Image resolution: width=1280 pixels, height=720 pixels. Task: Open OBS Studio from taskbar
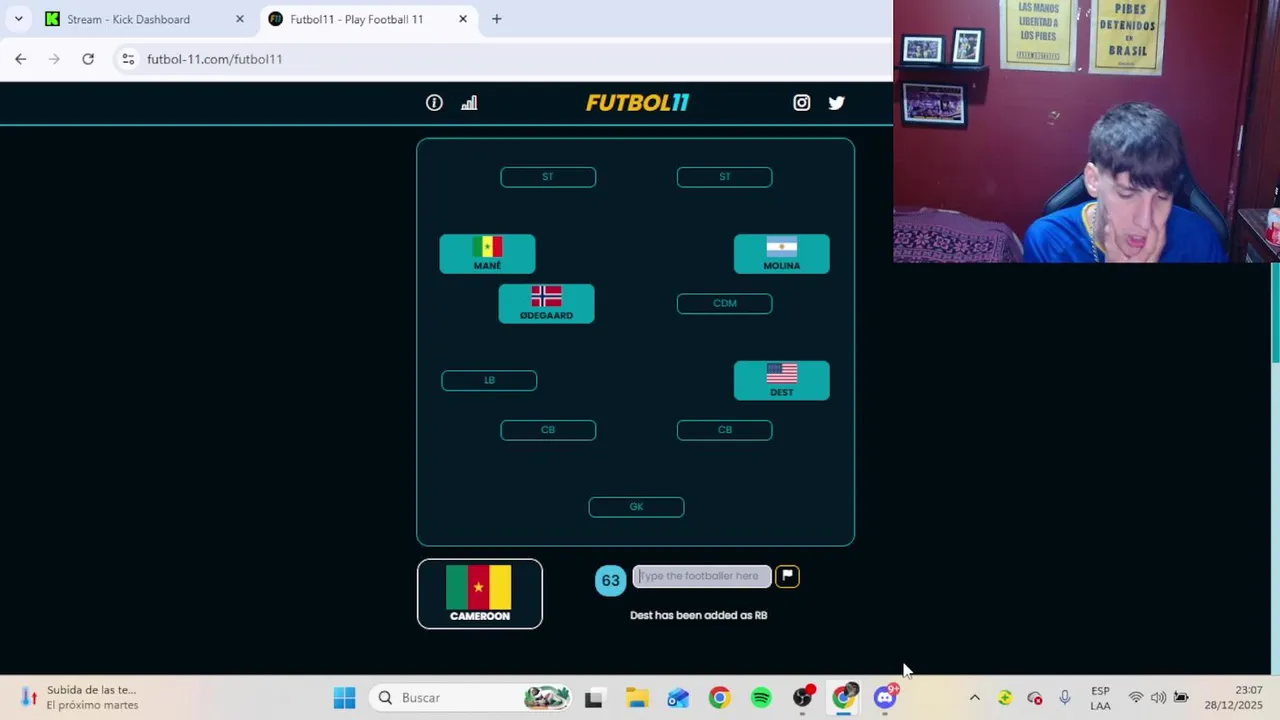pyautogui.click(x=803, y=697)
